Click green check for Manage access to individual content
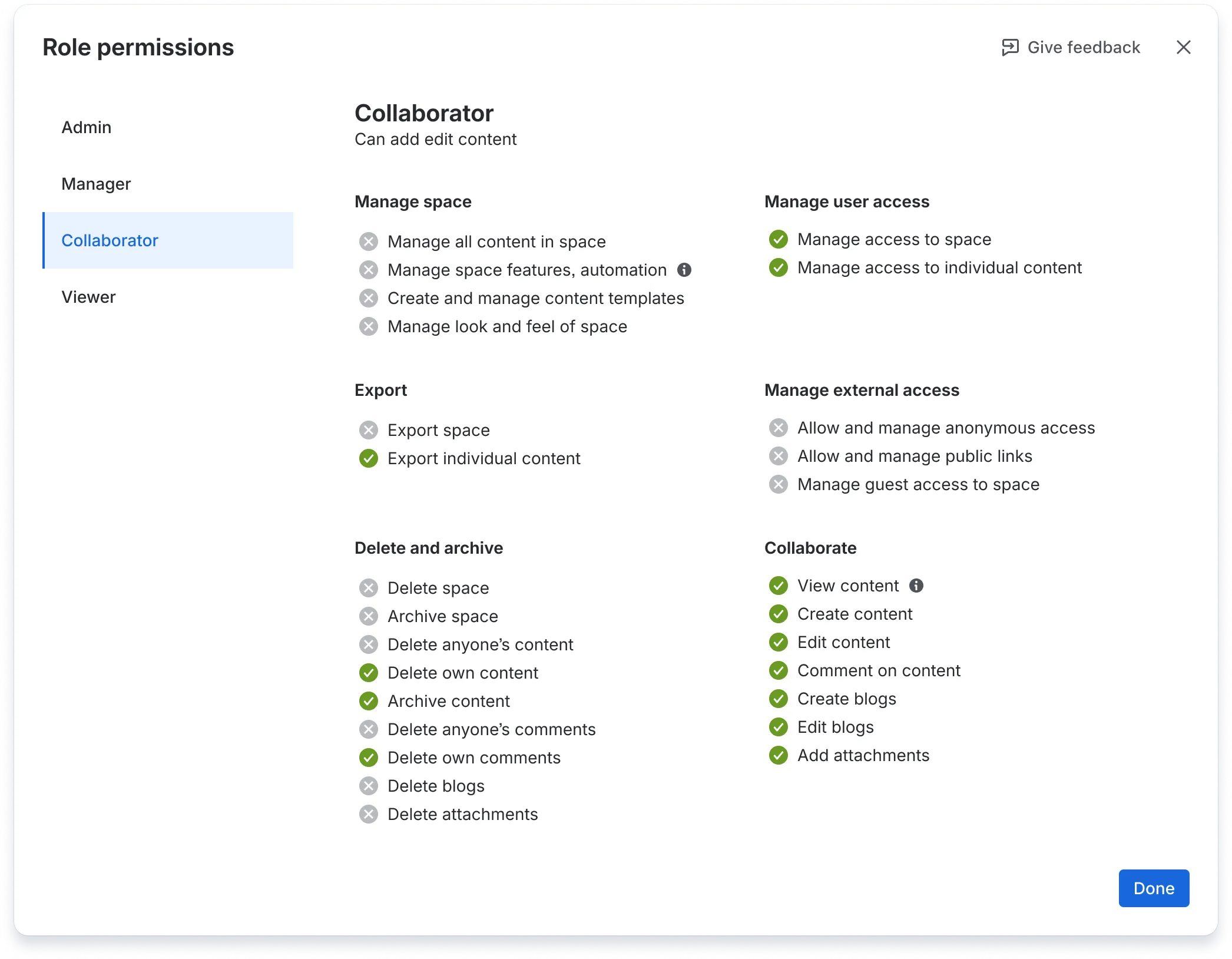1232x959 pixels. (779, 267)
